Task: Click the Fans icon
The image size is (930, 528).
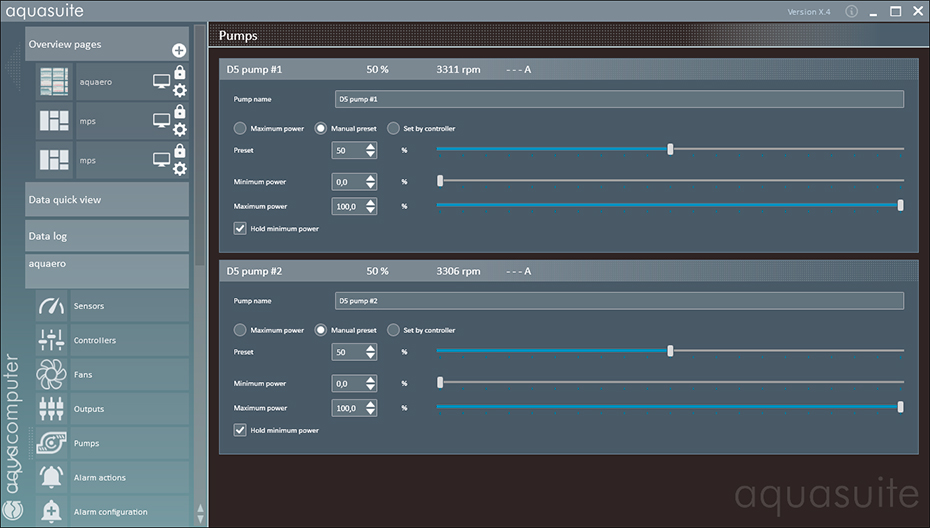Action: pyautogui.click(x=52, y=374)
